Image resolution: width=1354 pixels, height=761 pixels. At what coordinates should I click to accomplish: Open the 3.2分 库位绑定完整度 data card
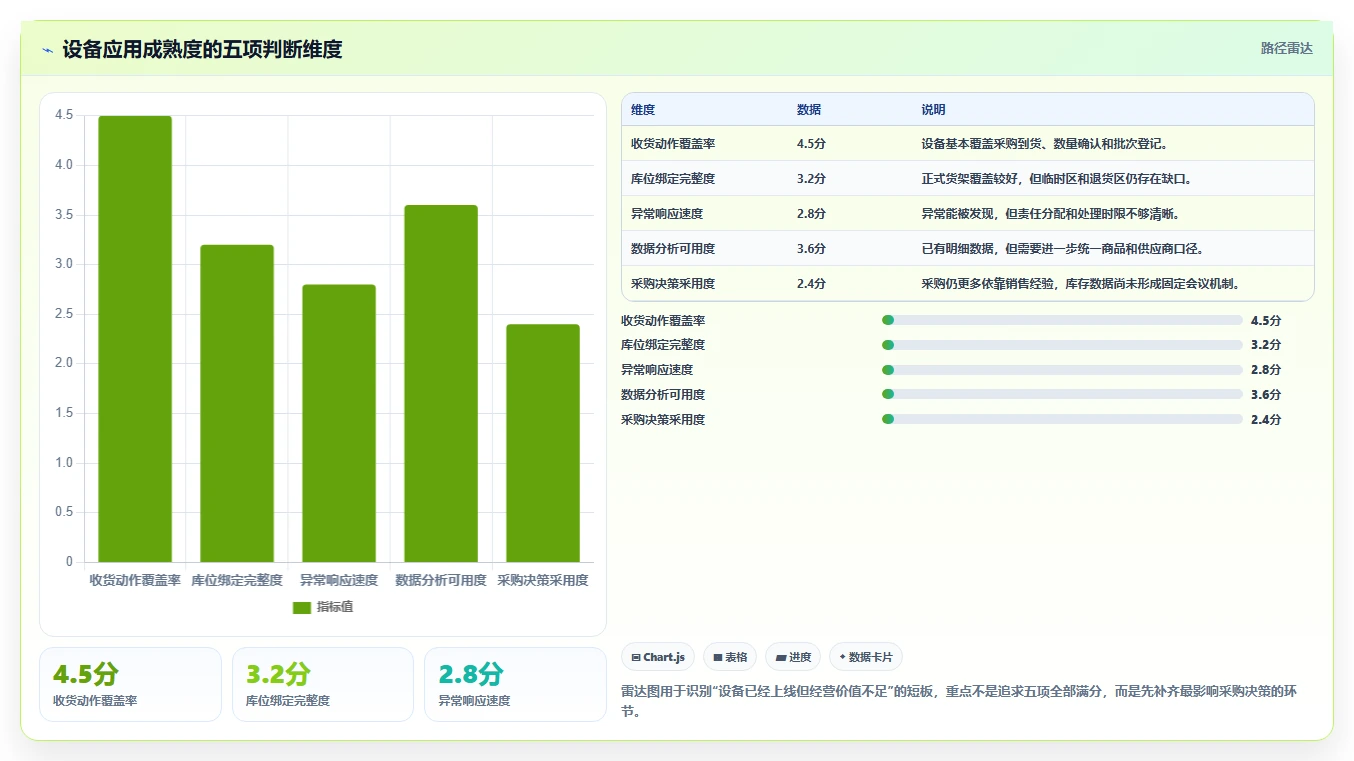(323, 684)
